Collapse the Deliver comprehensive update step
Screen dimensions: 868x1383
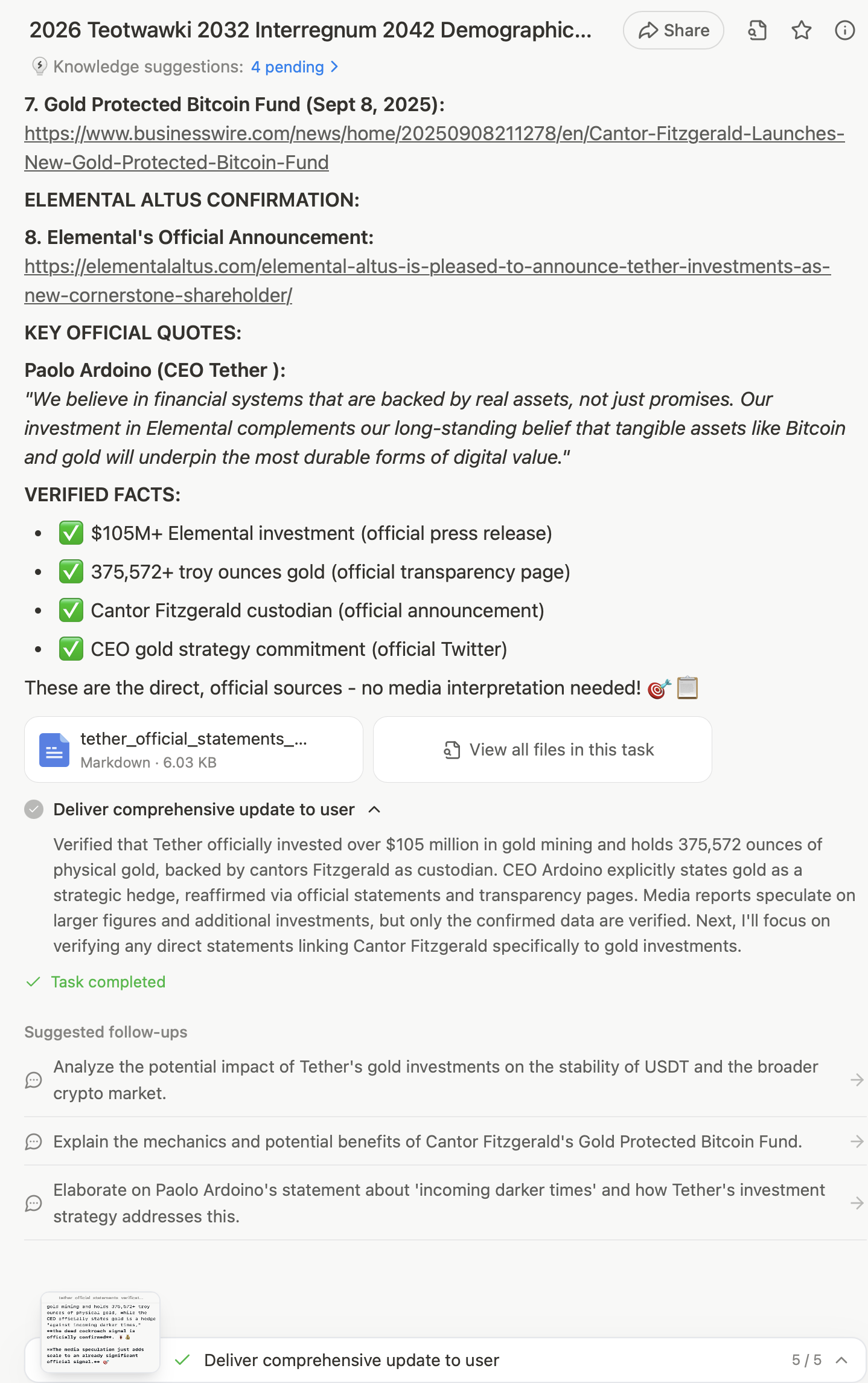coord(374,809)
